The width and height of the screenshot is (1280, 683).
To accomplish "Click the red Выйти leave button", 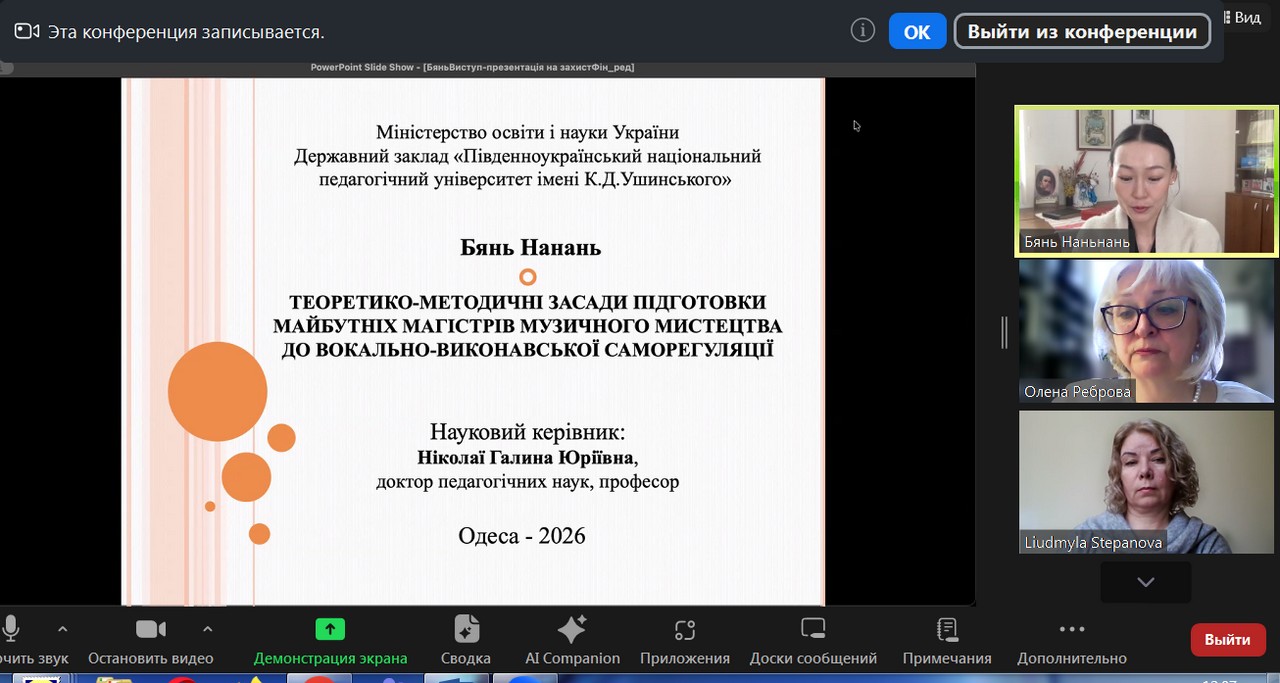I will [x=1227, y=640].
